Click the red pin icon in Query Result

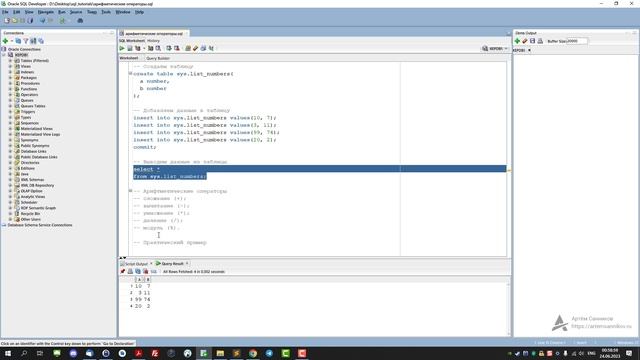(122, 271)
